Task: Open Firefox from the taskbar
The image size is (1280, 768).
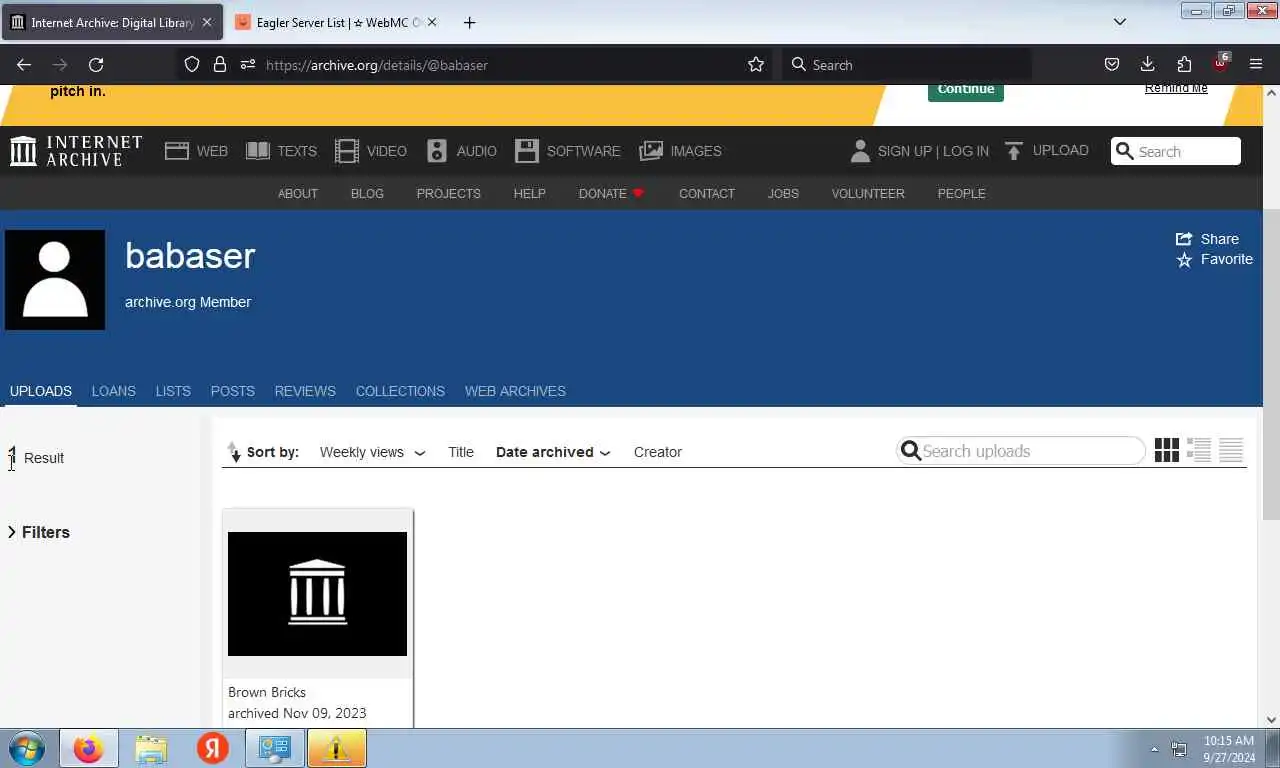Action: click(89, 748)
